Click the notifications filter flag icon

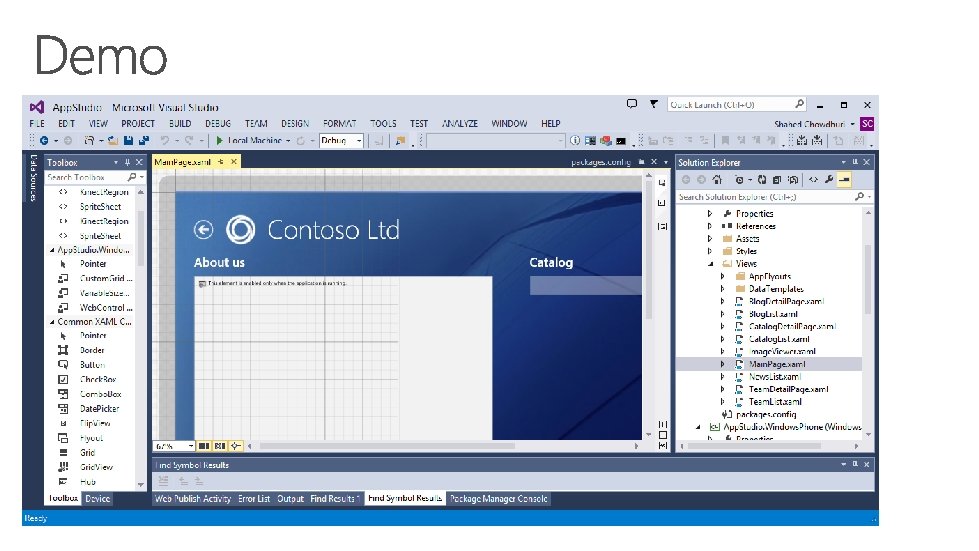coord(654,104)
